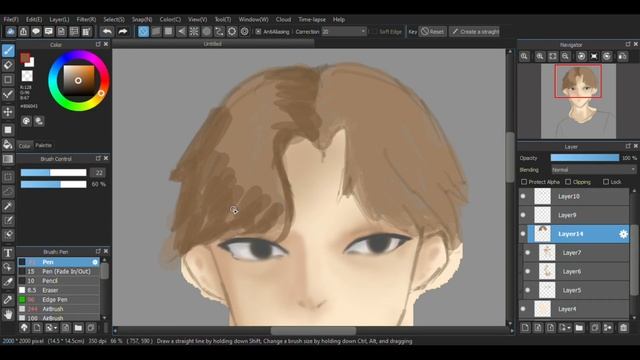Fit canvas to window in Navigator

click(x=552, y=56)
